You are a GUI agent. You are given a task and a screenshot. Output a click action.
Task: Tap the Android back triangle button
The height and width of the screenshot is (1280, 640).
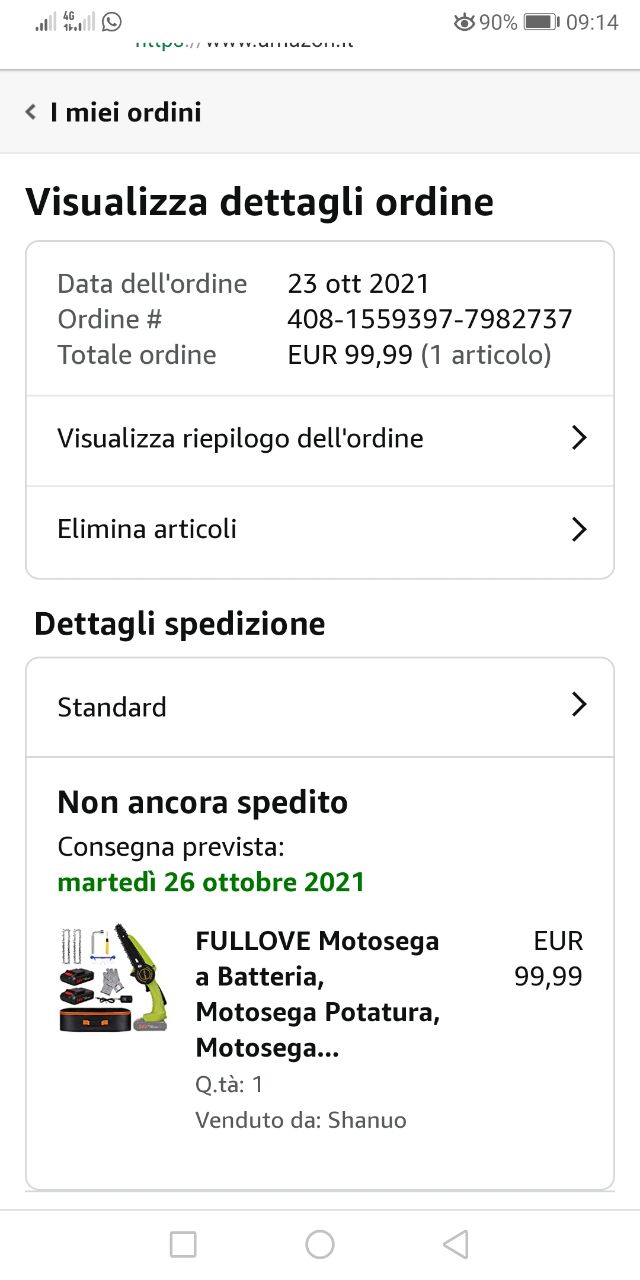(x=456, y=1244)
